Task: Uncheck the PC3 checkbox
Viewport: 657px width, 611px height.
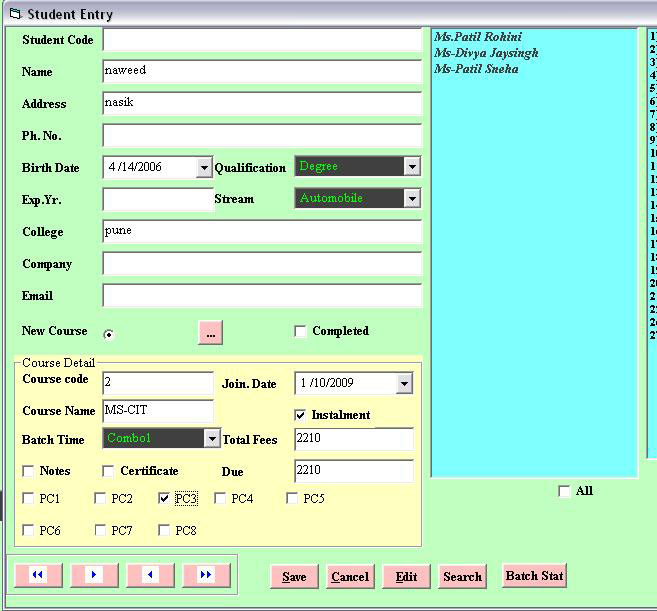Action: 164,498
